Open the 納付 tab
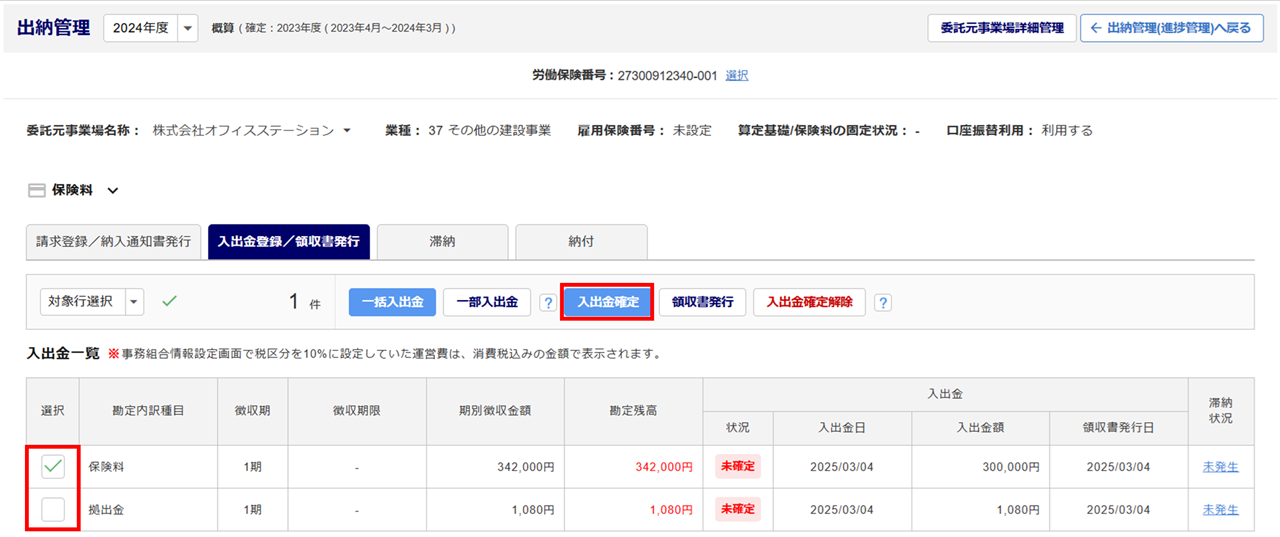This screenshot has width=1280, height=537. pyautogui.click(x=580, y=241)
